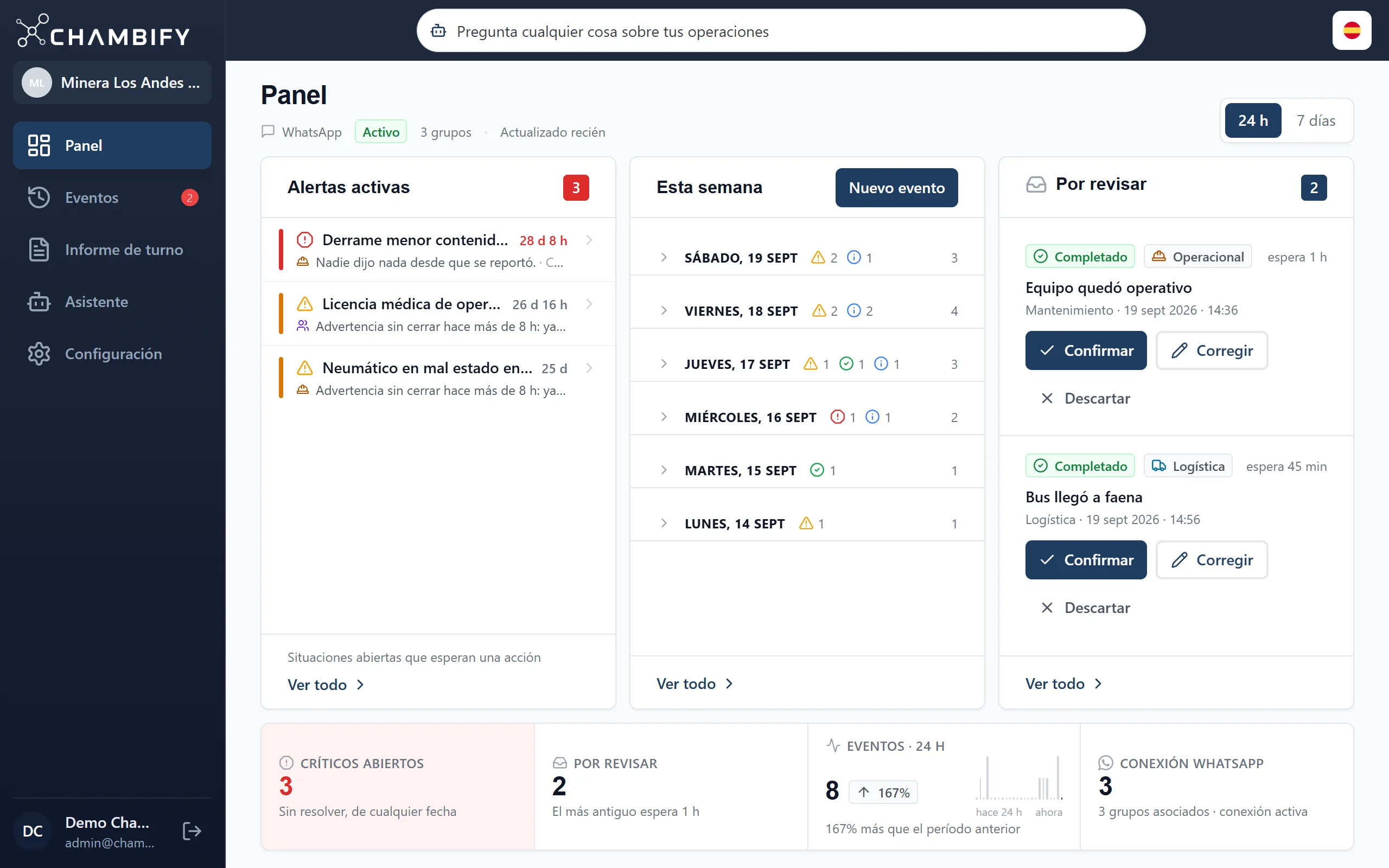This screenshot has height=868, width=1389.
Task: Select the 24 h time range toggle
Action: coord(1253,120)
